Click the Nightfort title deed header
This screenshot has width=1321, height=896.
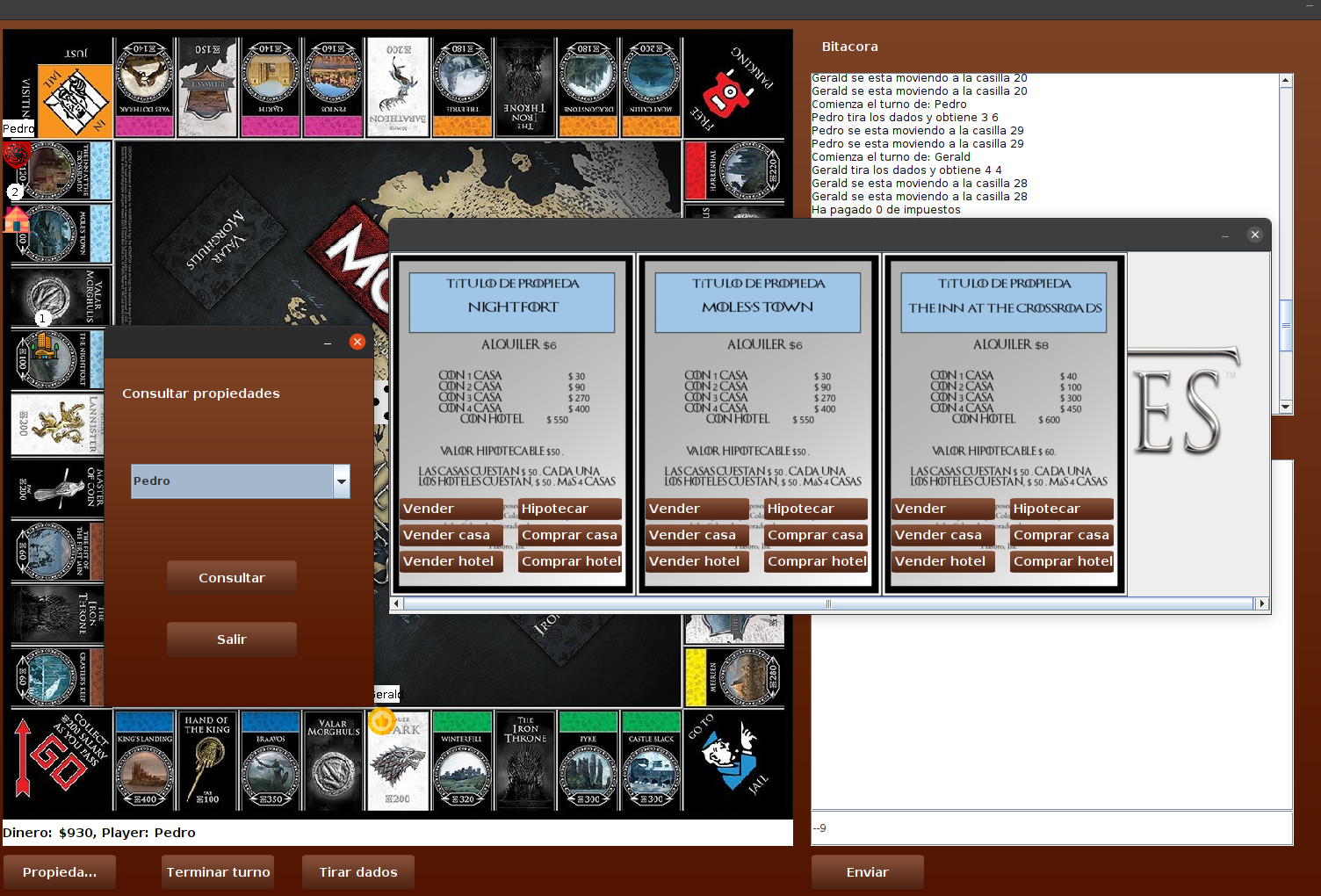[x=512, y=302]
